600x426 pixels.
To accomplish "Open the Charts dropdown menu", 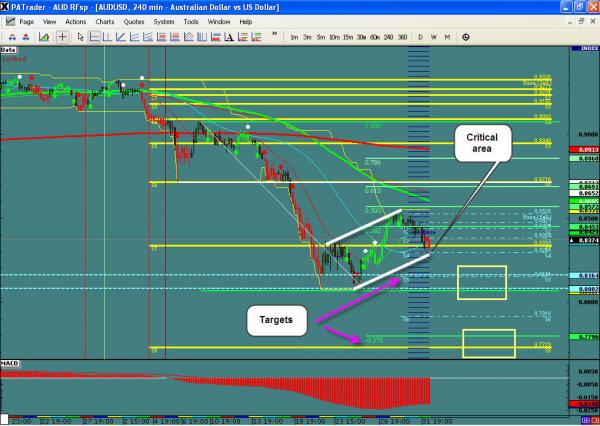I will tap(103, 20).
